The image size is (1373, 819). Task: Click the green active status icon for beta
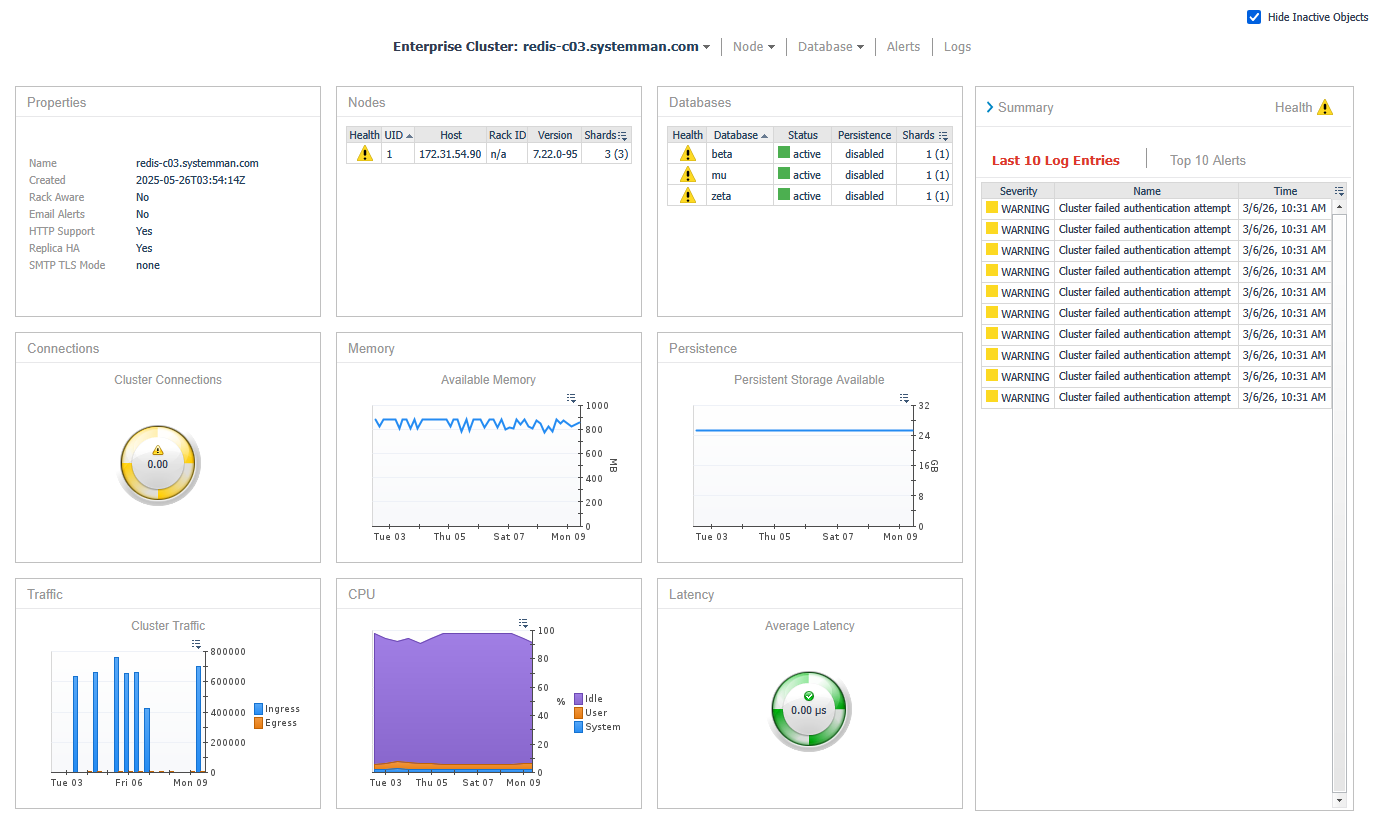[784, 153]
